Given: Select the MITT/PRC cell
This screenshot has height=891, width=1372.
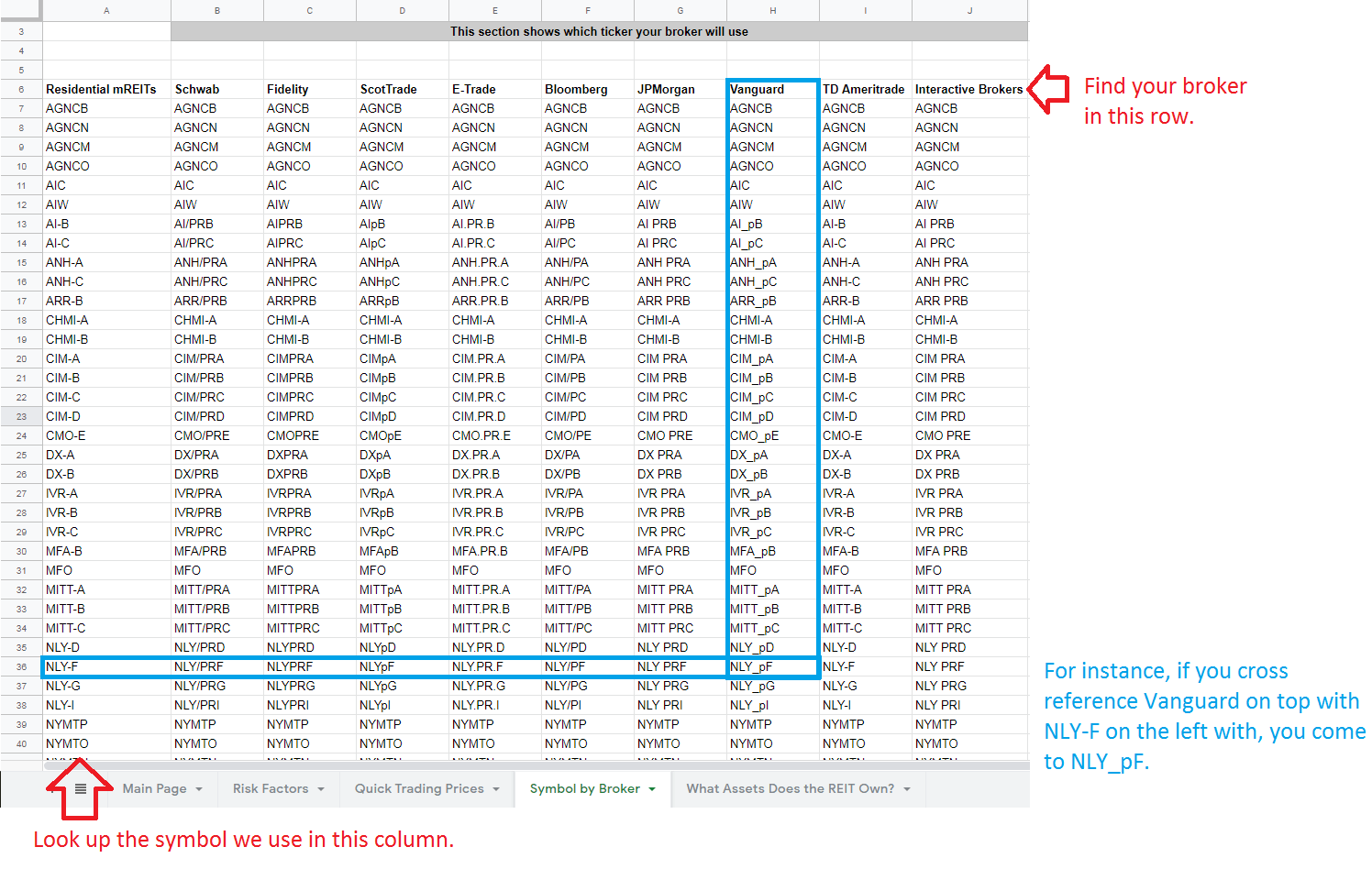Looking at the screenshot, I should pos(217,628).
